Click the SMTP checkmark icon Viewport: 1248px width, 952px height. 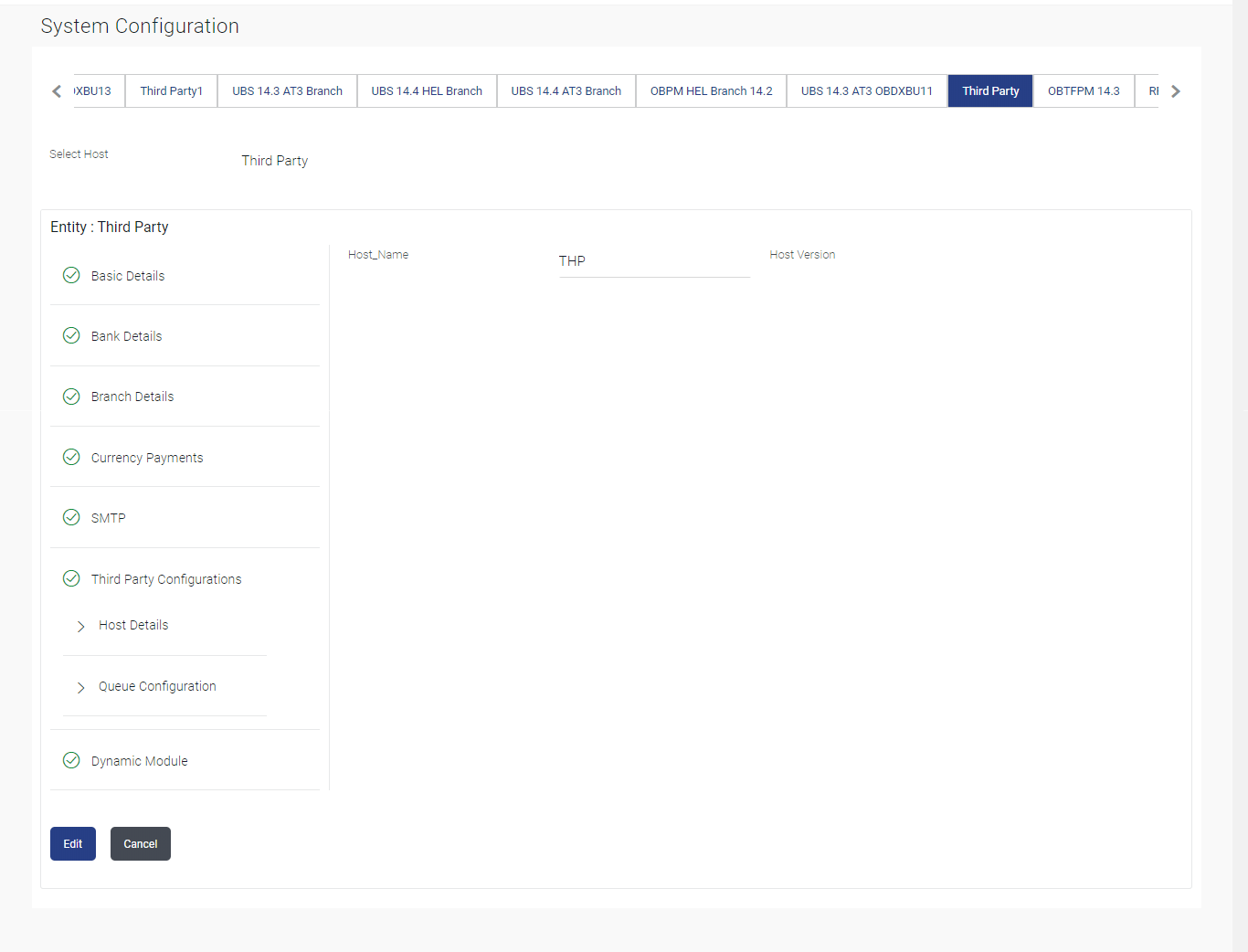tap(71, 517)
